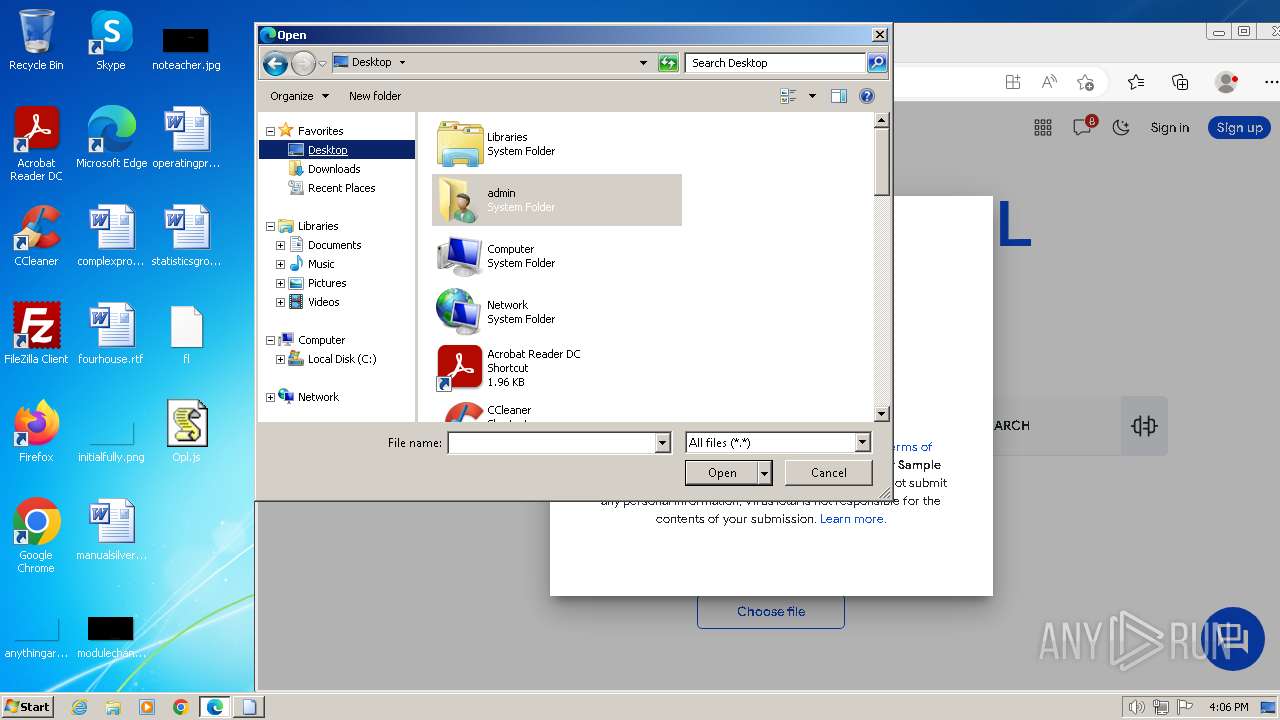The height and width of the screenshot is (720, 1280).
Task: Open the Start menu
Action: click(28, 706)
